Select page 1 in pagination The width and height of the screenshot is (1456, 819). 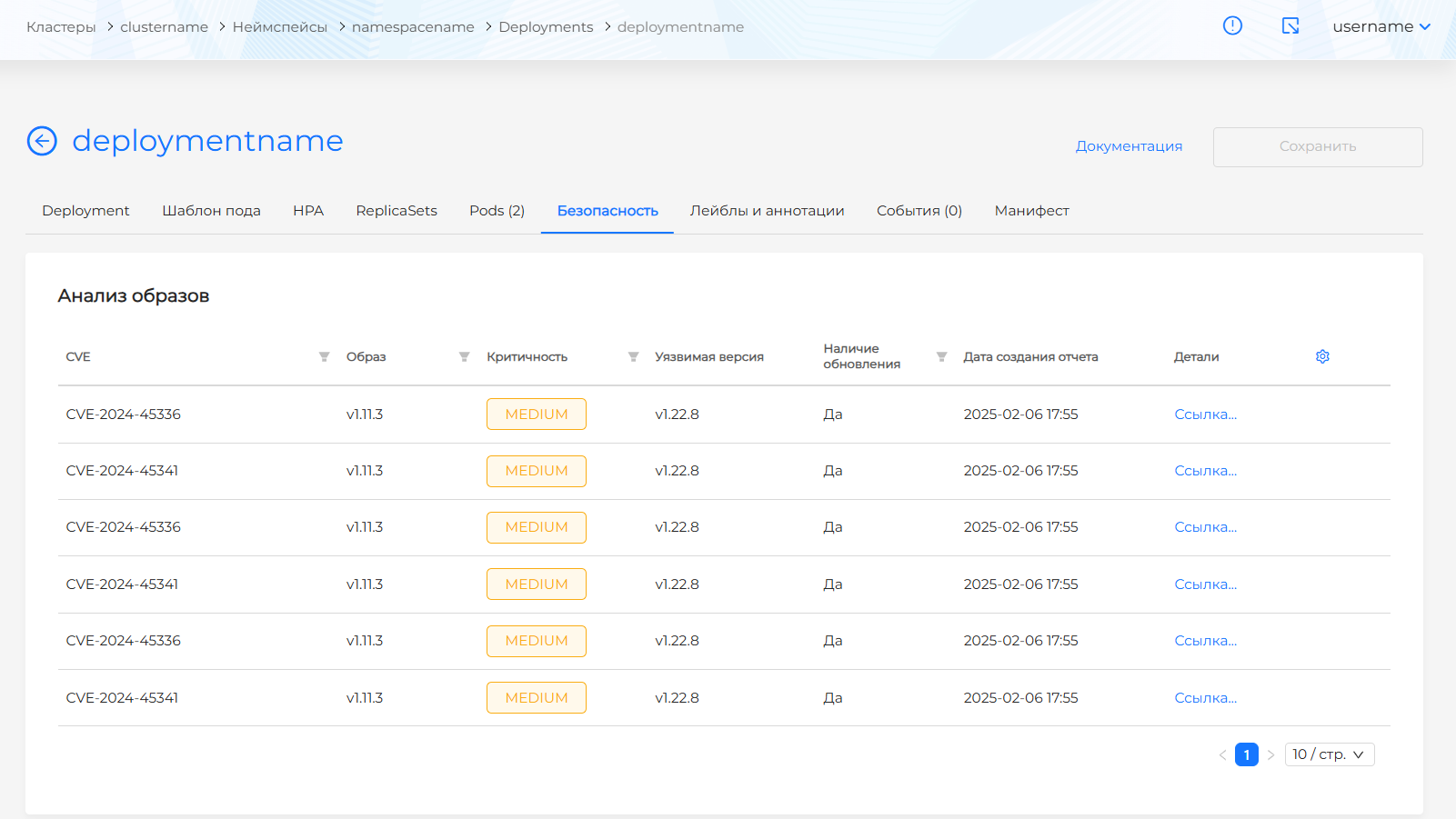(x=1246, y=754)
